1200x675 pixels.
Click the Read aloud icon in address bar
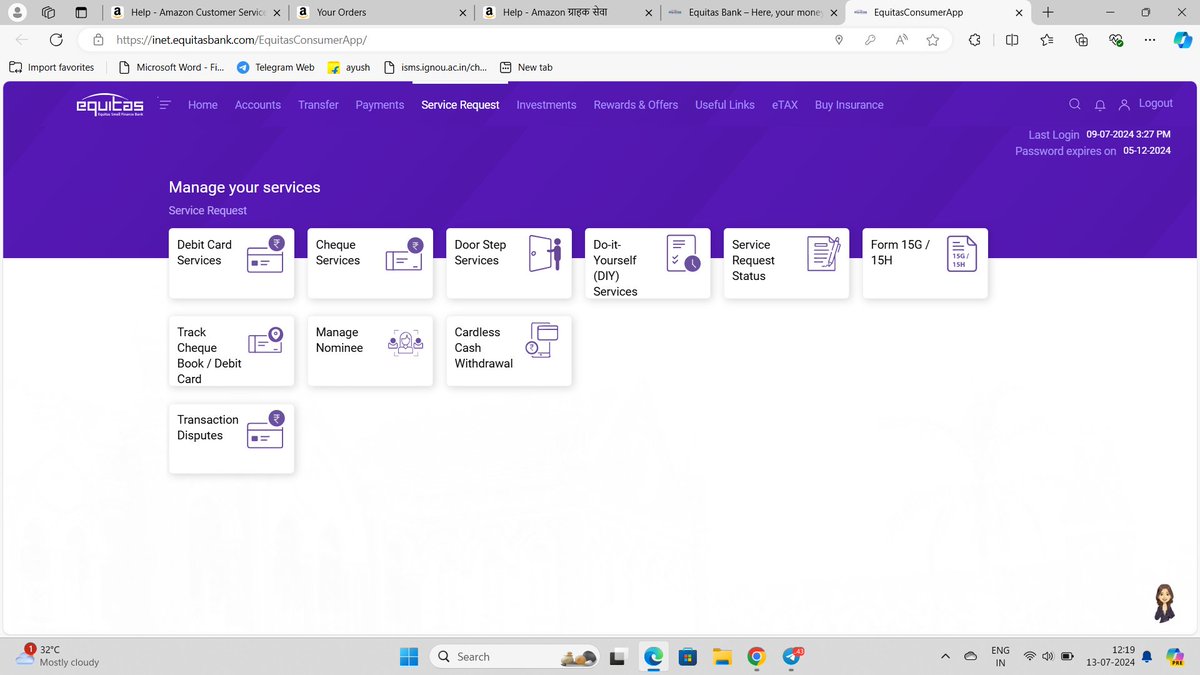[x=902, y=40]
